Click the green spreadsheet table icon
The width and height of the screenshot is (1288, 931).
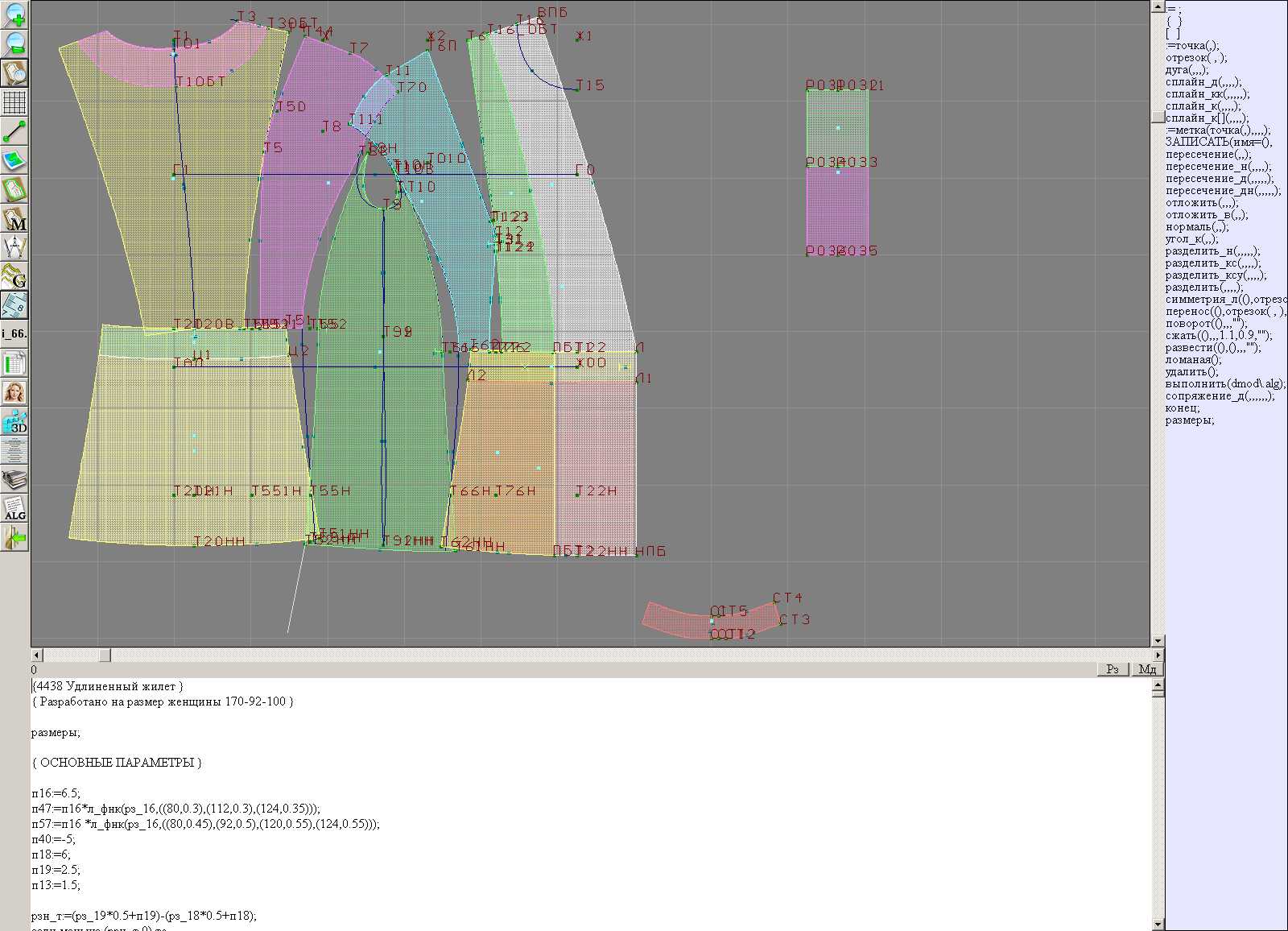click(14, 363)
